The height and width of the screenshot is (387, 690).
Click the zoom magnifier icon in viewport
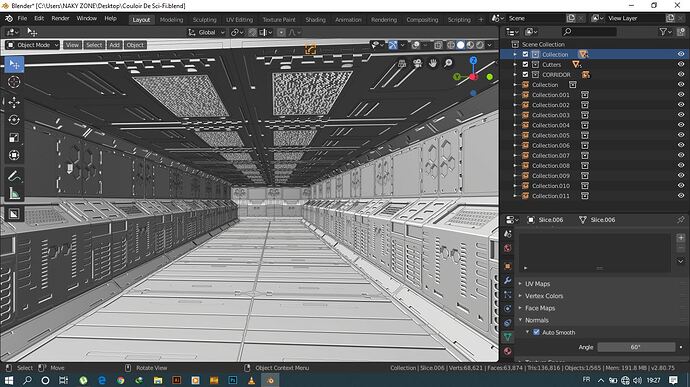[448, 63]
